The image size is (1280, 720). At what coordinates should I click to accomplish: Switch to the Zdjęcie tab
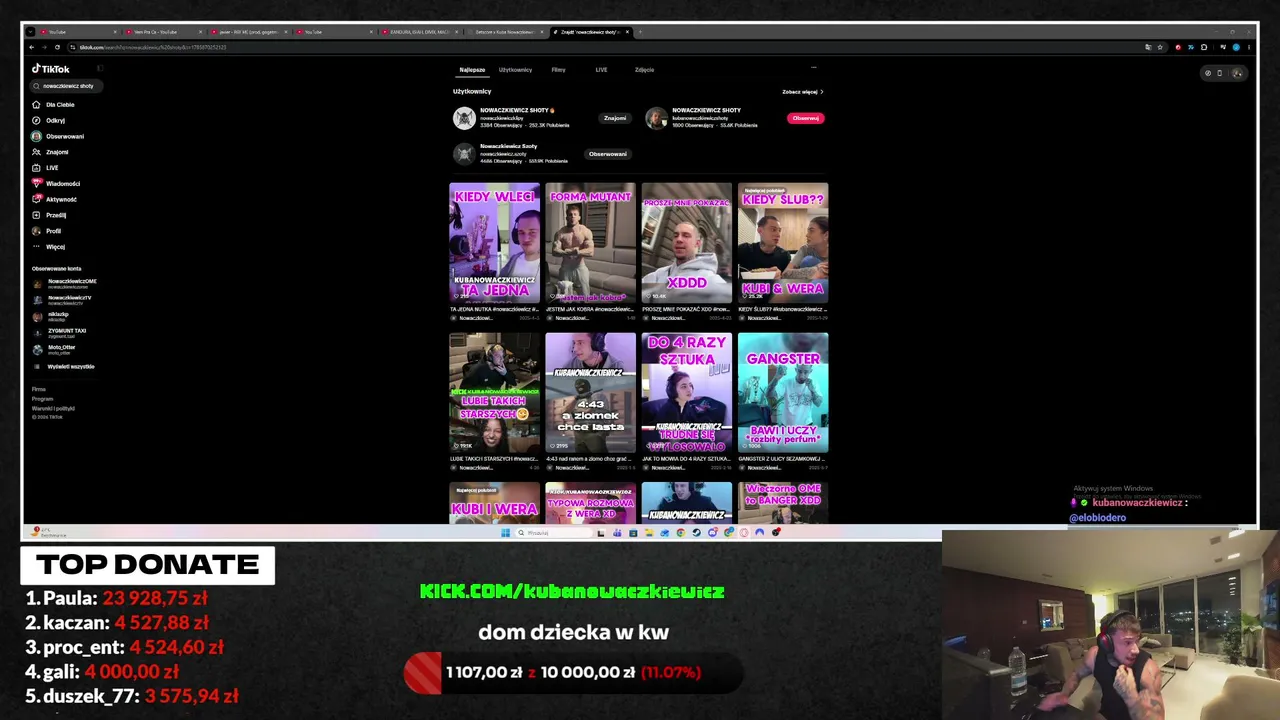(x=644, y=70)
